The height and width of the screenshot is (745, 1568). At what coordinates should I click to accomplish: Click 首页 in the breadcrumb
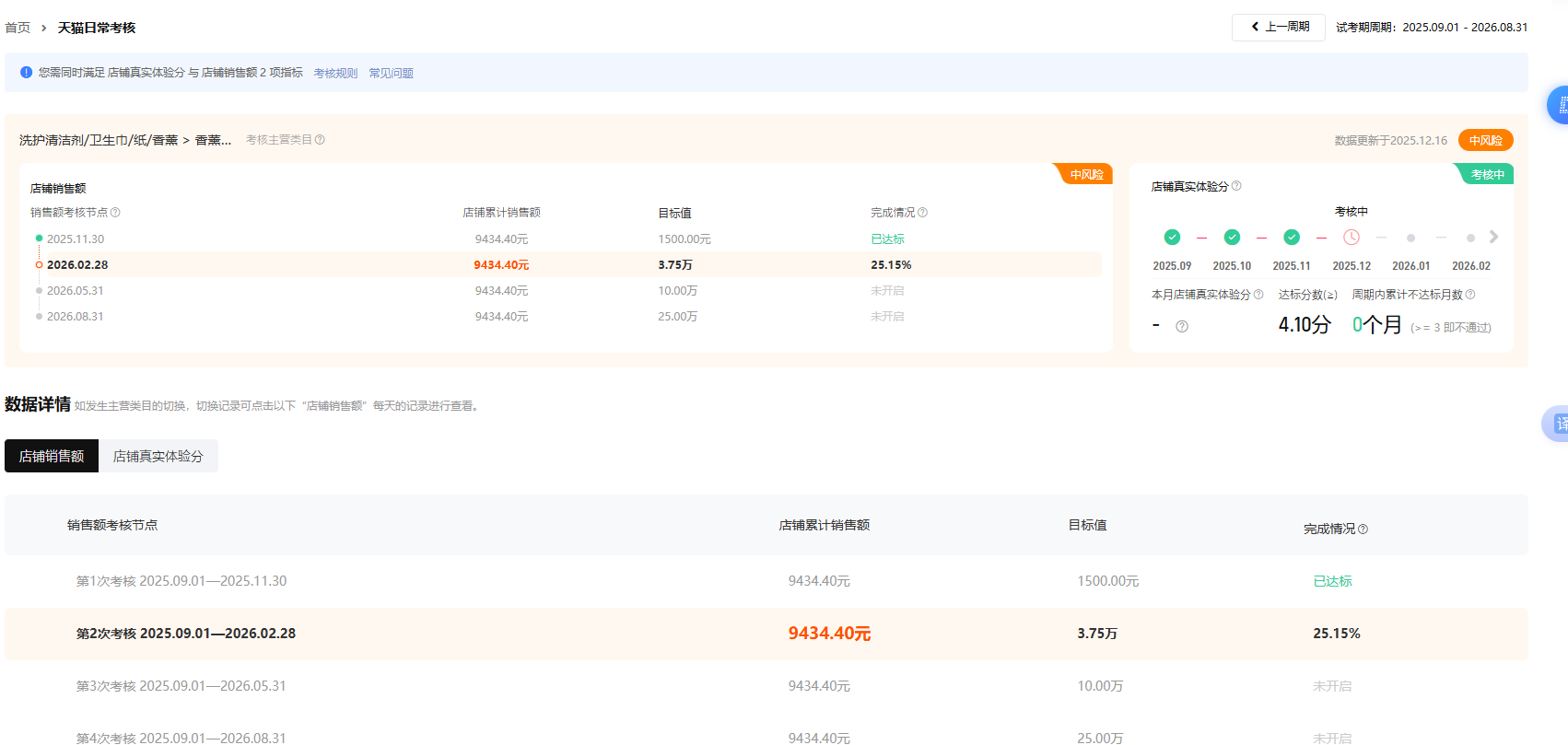tap(18, 29)
